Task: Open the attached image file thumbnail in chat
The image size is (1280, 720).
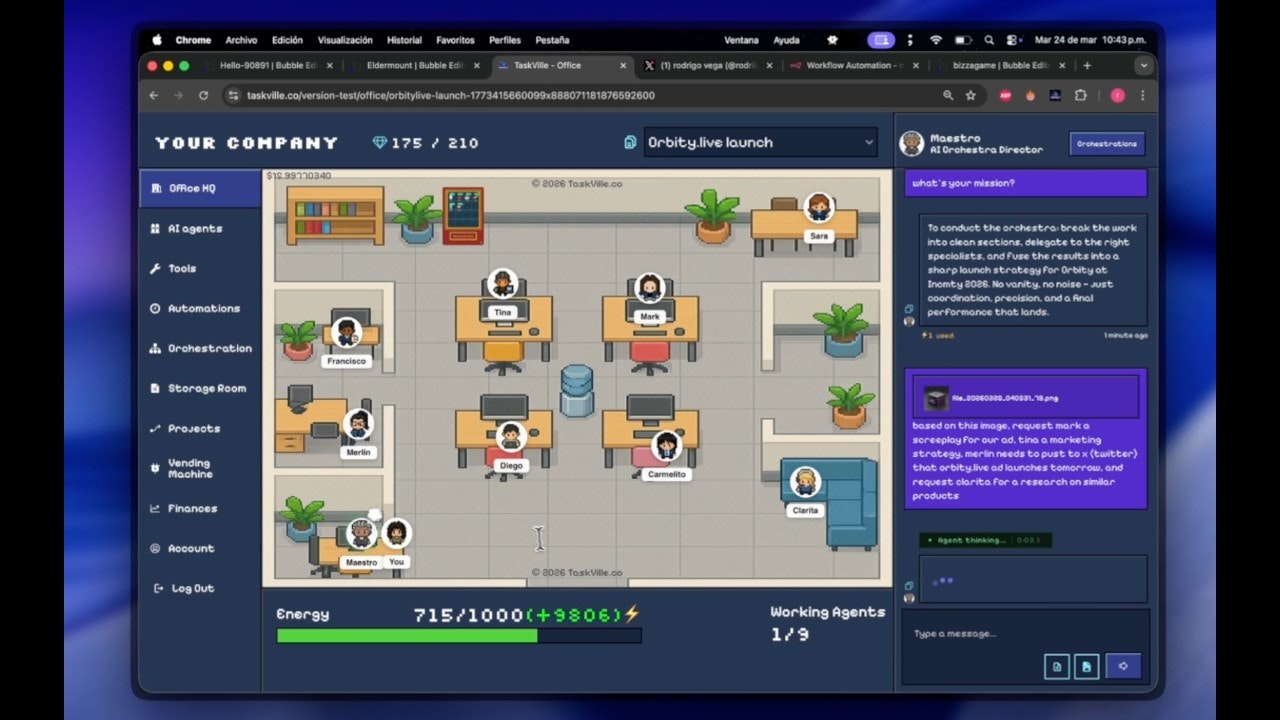Action: coord(936,397)
